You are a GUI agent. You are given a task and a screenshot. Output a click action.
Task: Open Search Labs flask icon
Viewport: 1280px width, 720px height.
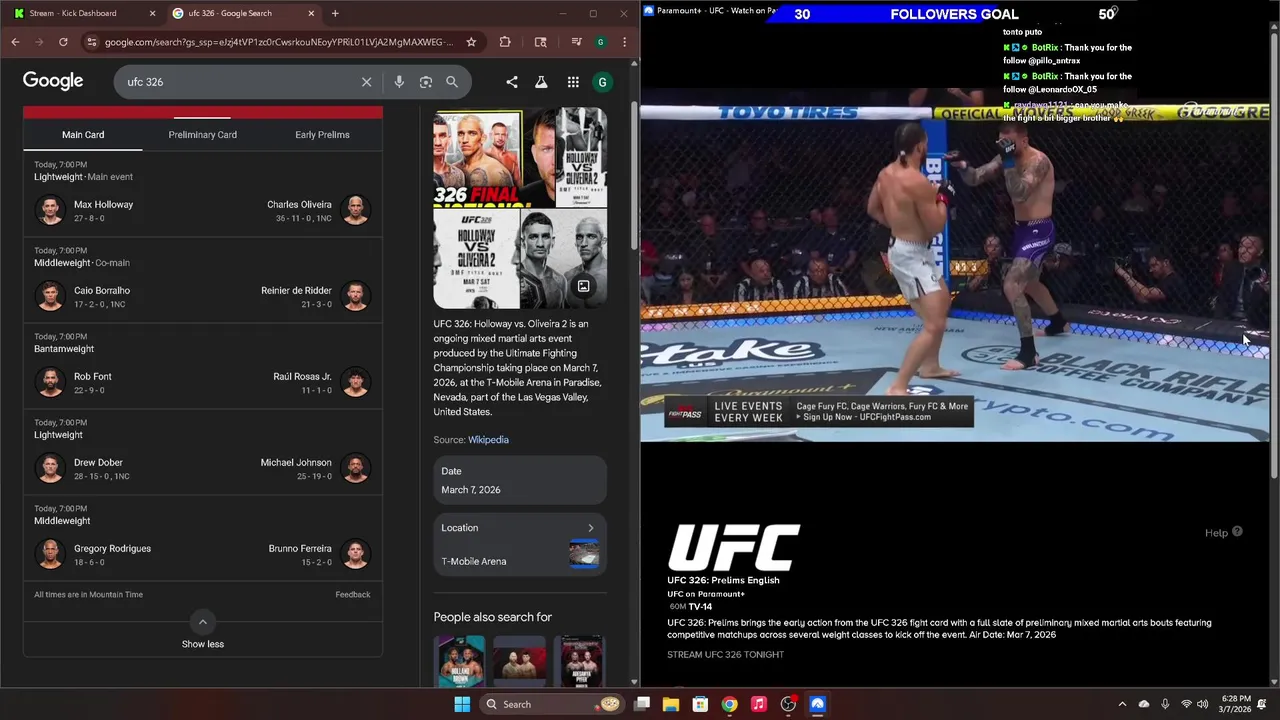pos(541,82)
